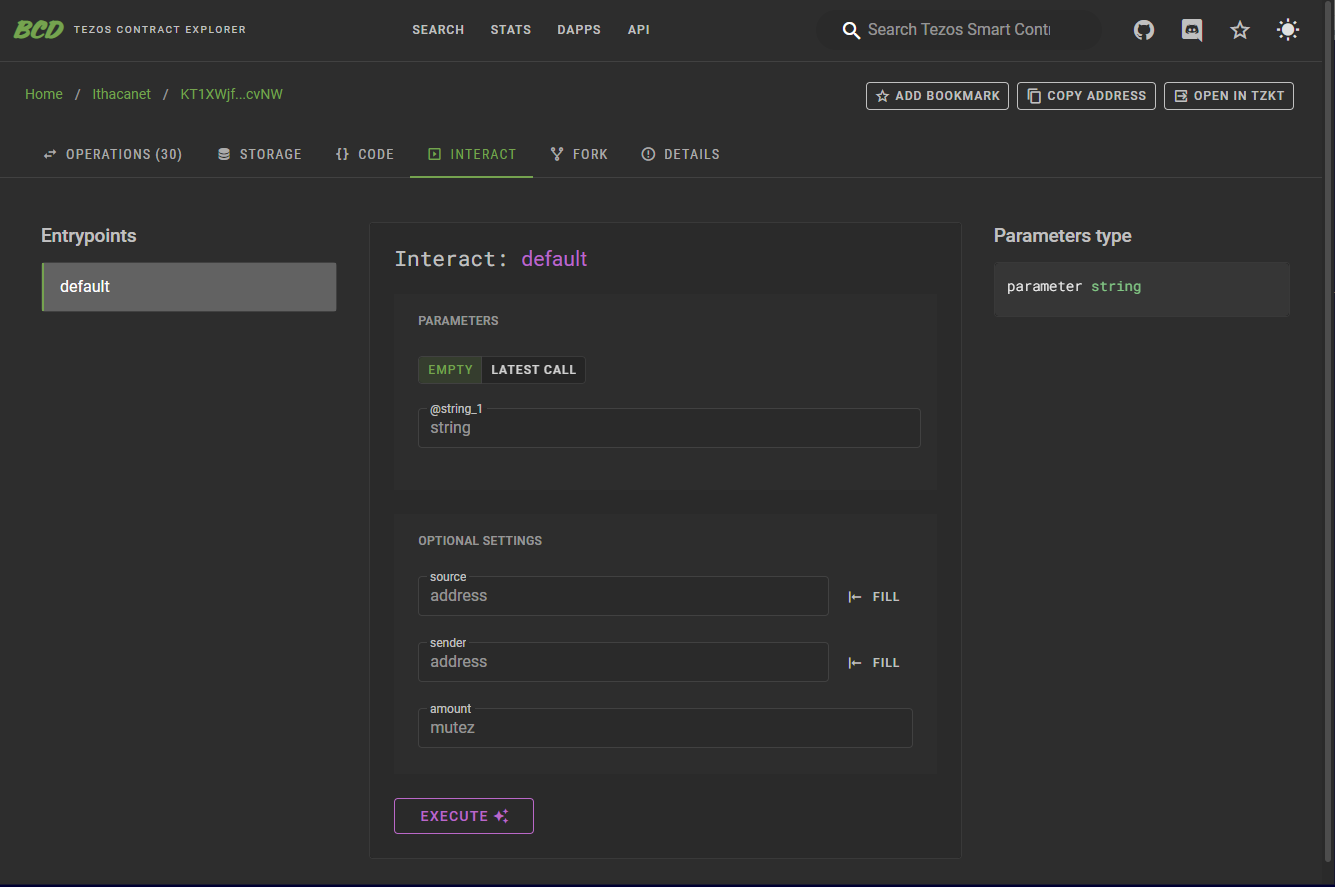Switch parameters to LATEST CALL
This screenshot has width=1335, height=887.
click(x=533, y=370)
